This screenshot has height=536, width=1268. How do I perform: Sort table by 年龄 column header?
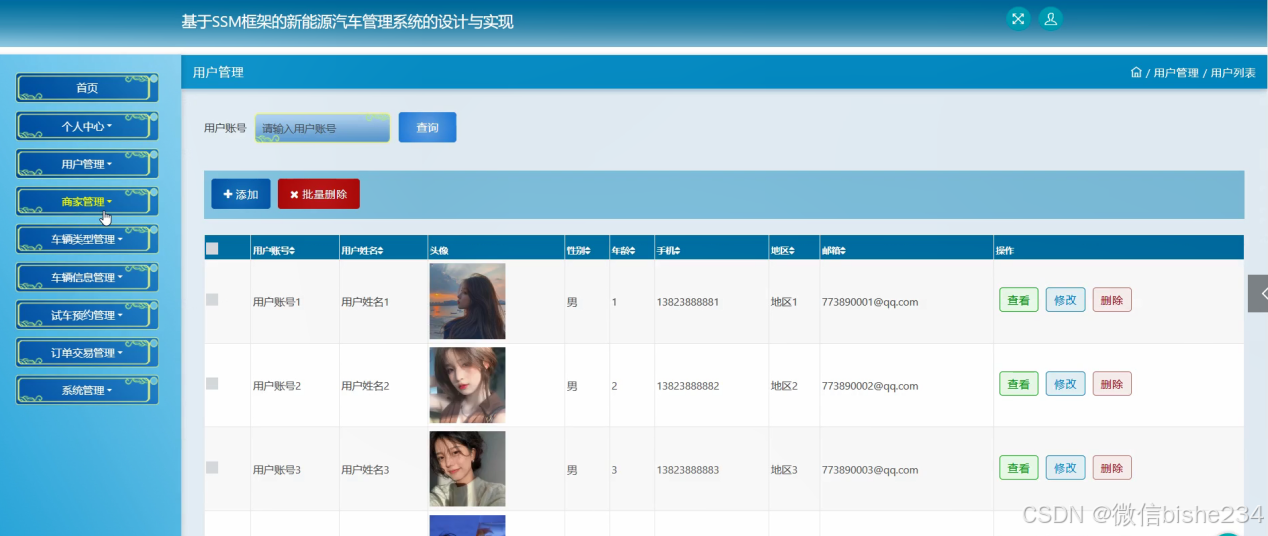(x=624, y=250)
